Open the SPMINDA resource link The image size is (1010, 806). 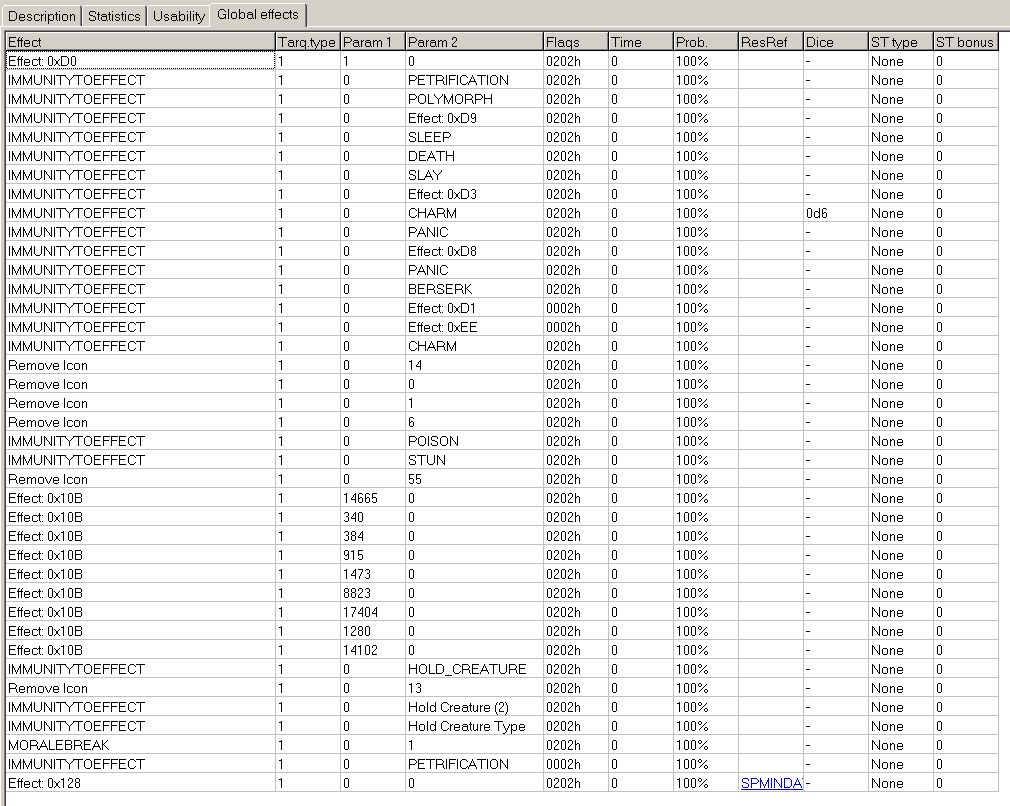pyautogui.click(x=771, y=783)
